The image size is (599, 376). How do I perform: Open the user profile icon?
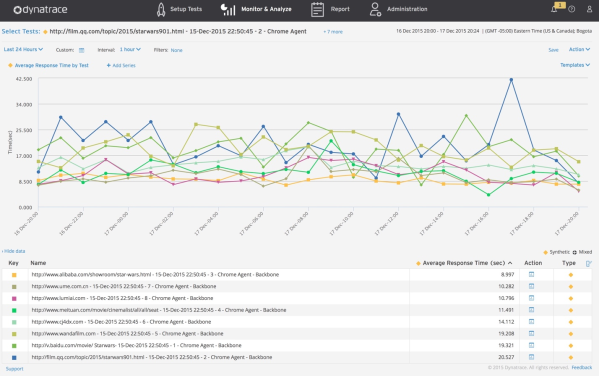(589, 9)
